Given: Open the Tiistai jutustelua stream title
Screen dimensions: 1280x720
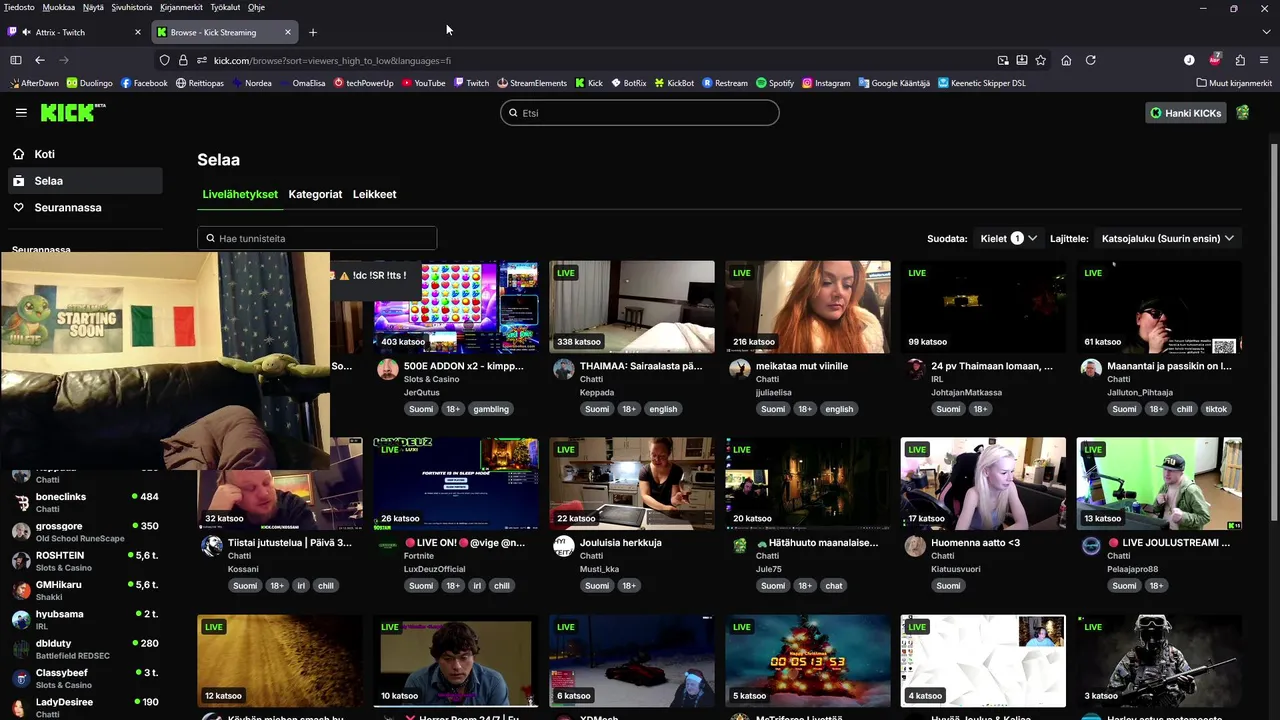Looking at the screenshot, I should point(290,543).
